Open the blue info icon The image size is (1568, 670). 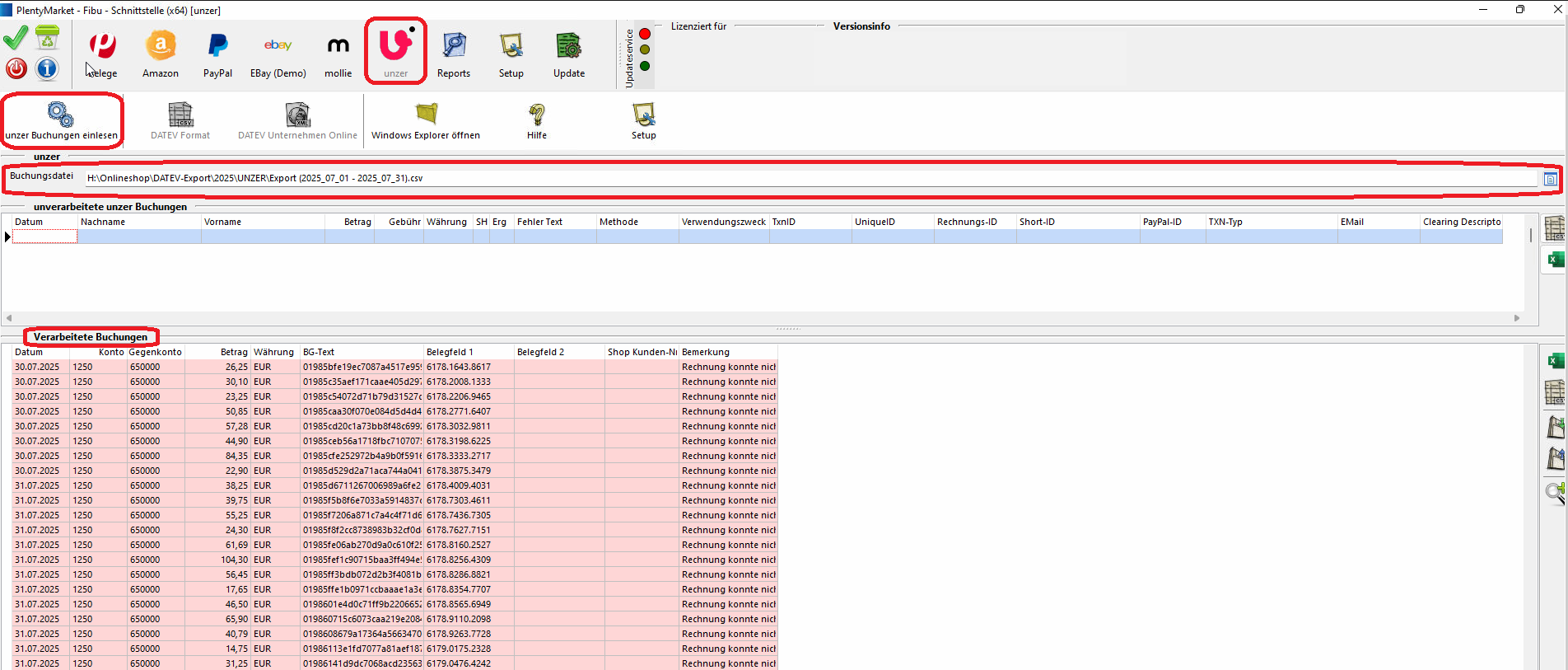[47, 68]
